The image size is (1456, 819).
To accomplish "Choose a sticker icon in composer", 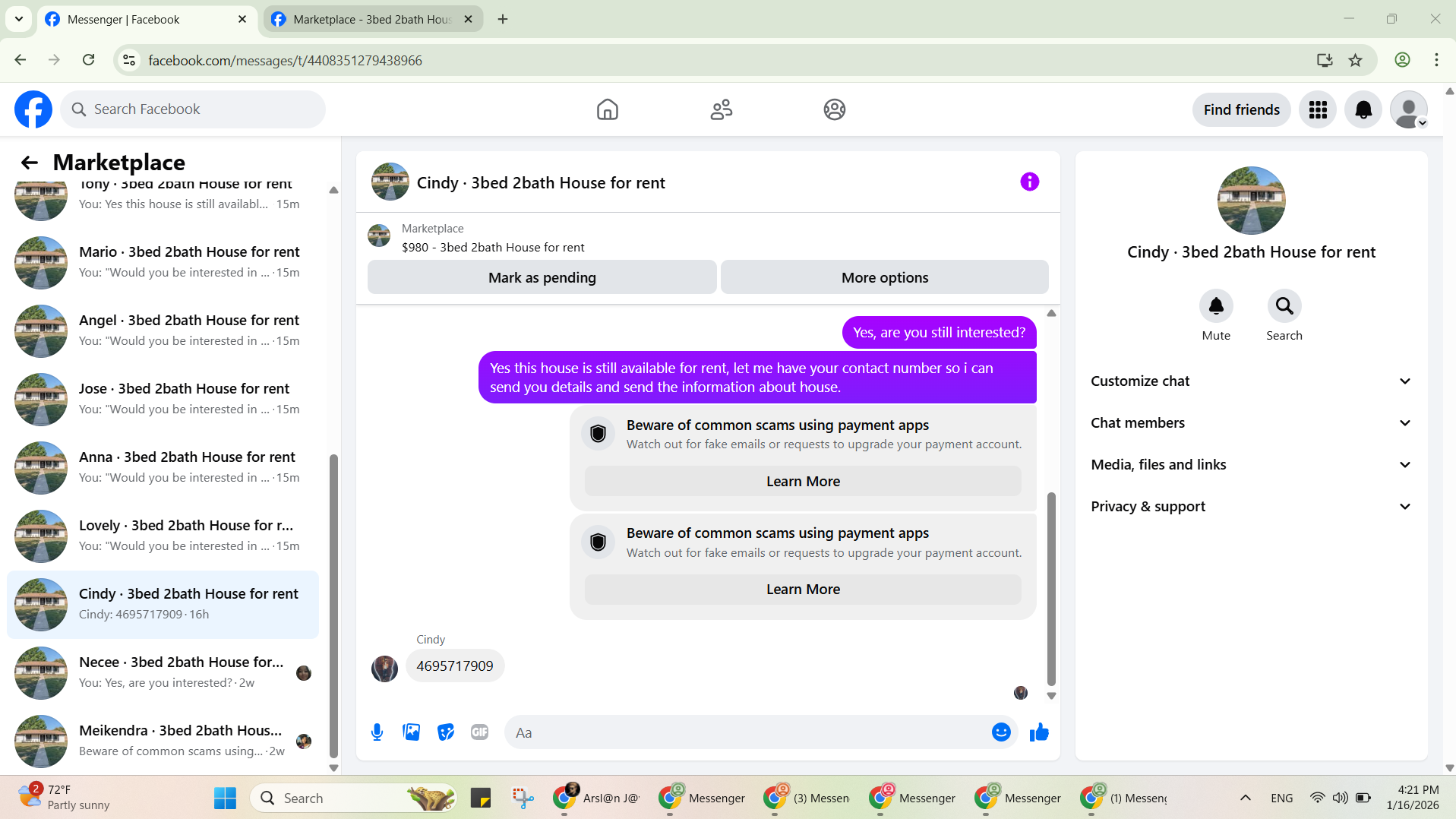I will pyautogui.click(x=446, y=732).
